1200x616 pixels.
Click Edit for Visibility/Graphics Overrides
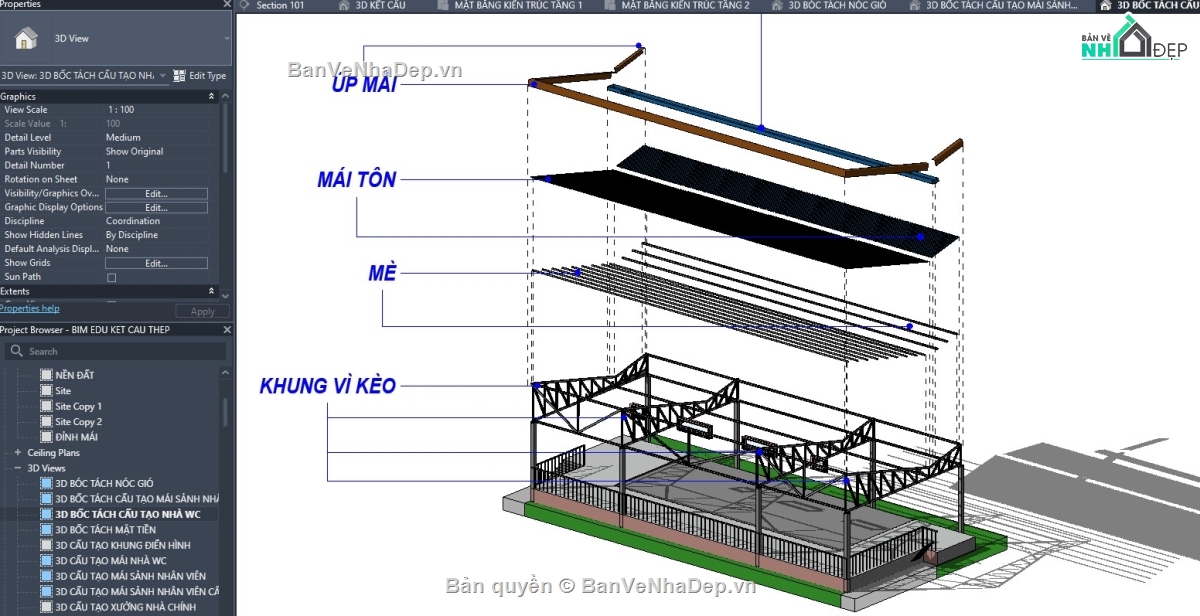156,193
